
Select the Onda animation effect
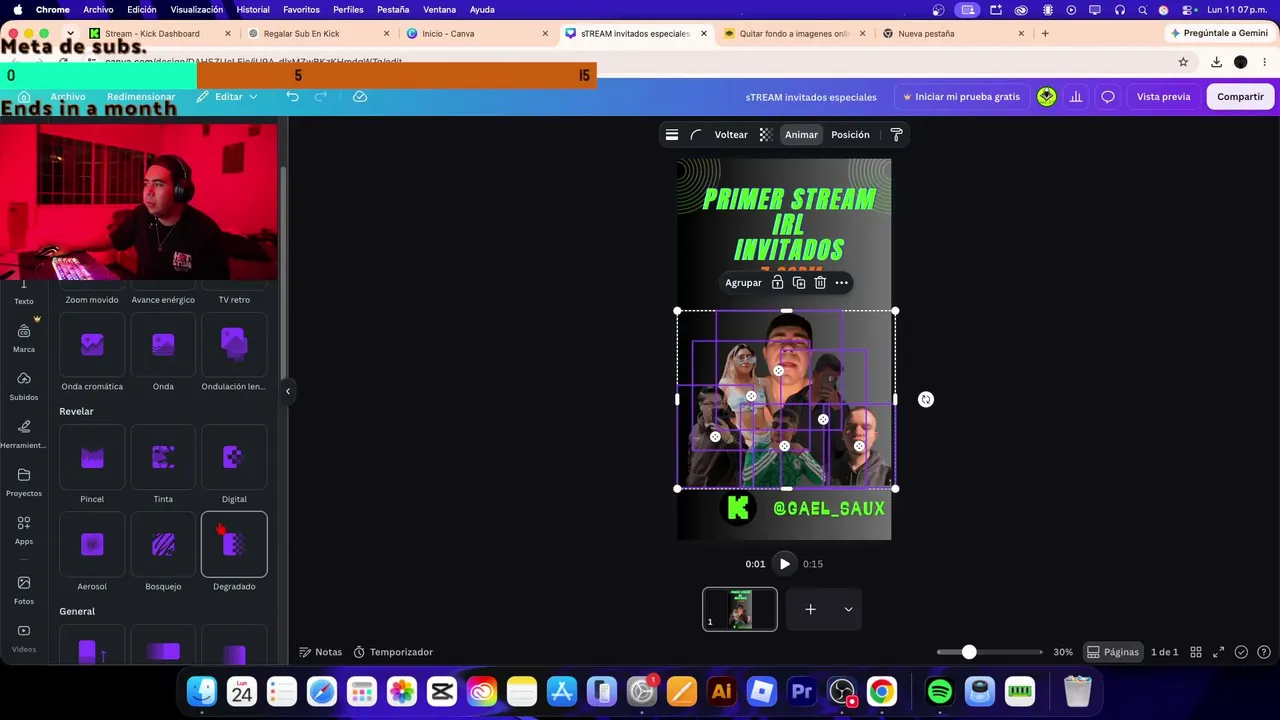(163, 345)
